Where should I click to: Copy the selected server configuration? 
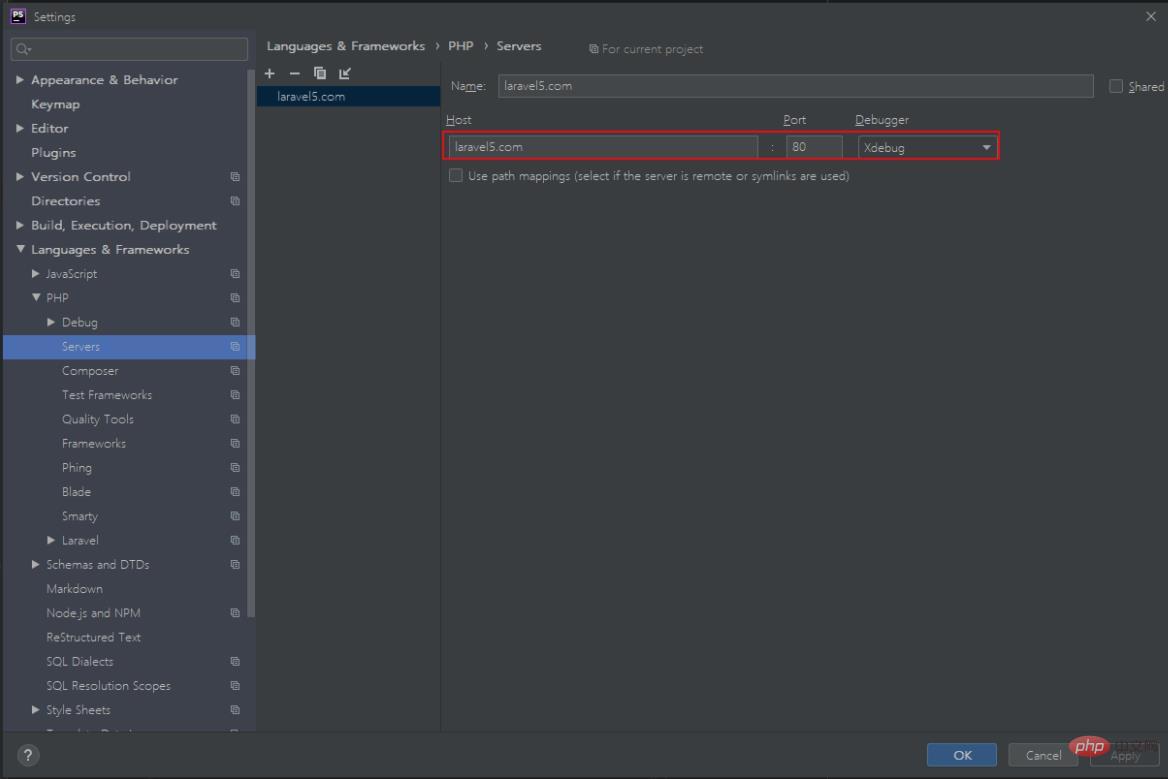pyautogui.click(x=320, y=73)
